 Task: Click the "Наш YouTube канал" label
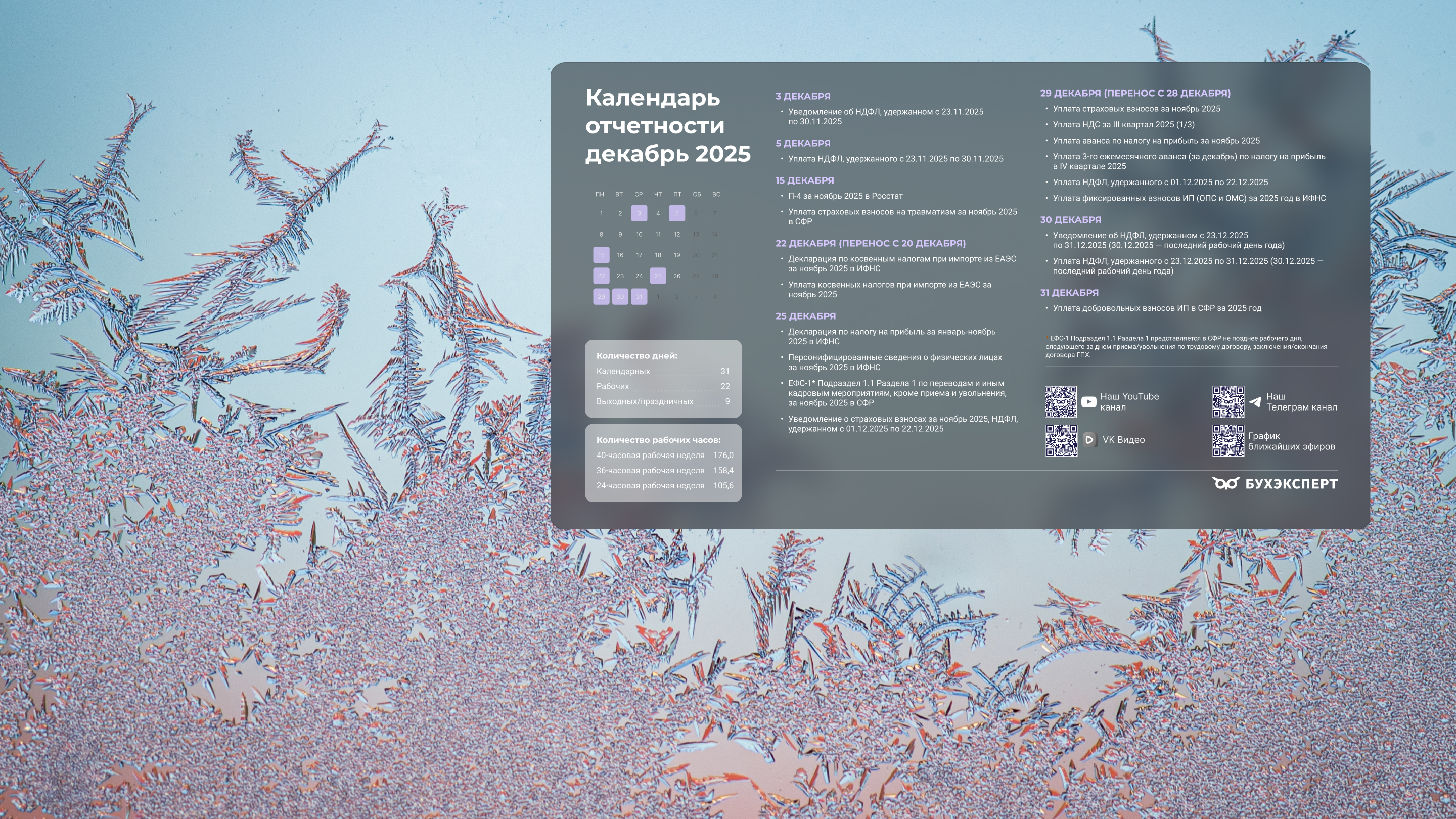coord(1129,402)
